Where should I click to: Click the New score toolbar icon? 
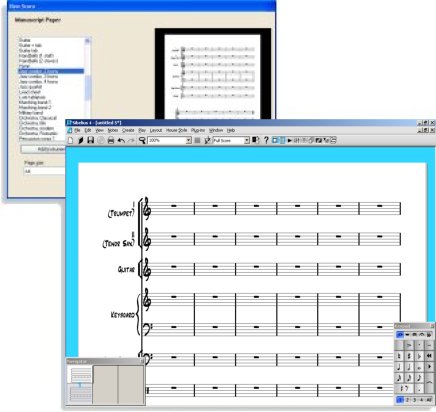pos(71,140)
